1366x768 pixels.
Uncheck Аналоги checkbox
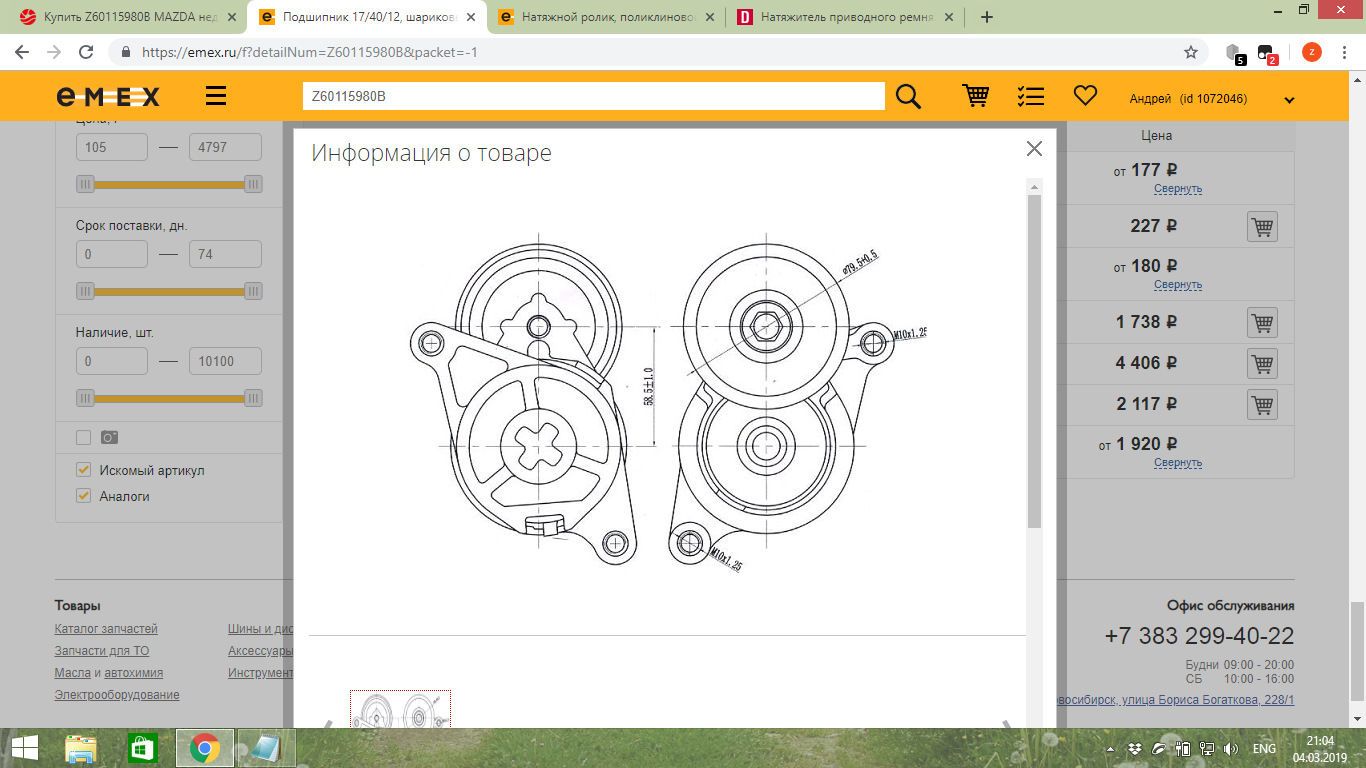click(x=83, y=496)
